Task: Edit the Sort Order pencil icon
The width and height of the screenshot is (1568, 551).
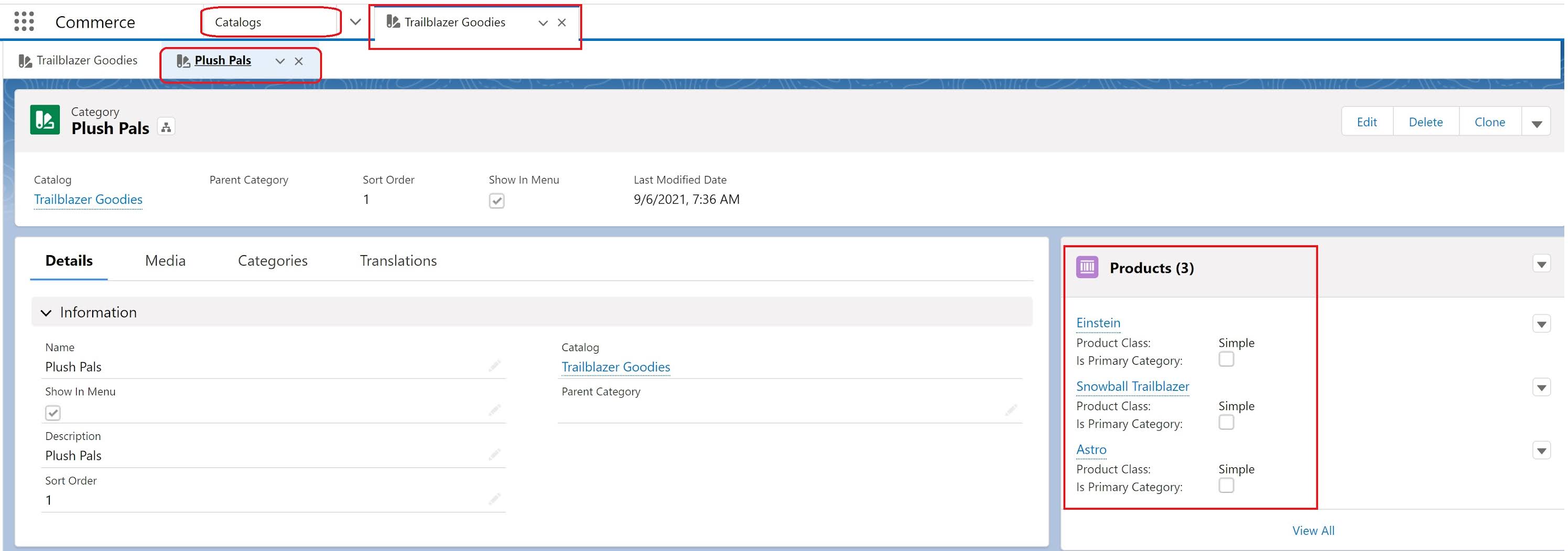Action: click(x=494, y=499)
